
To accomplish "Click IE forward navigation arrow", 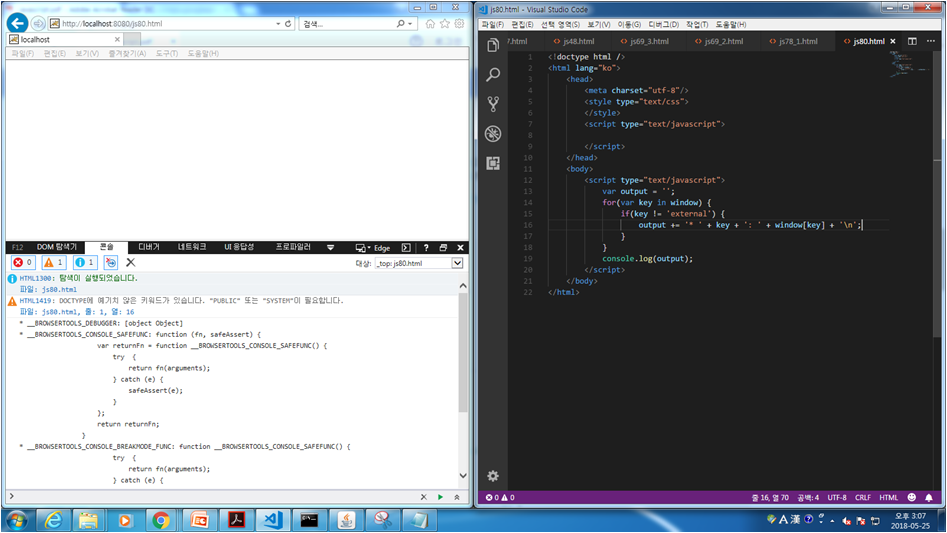I will click(x=38, y=24).
